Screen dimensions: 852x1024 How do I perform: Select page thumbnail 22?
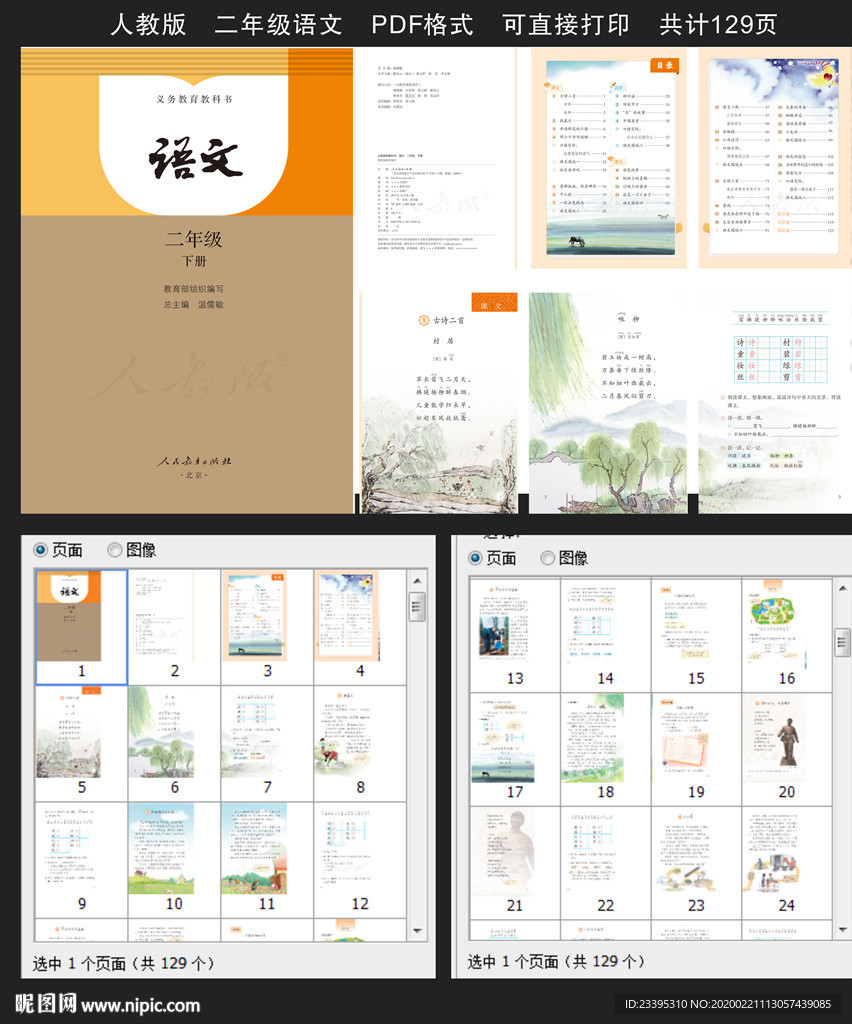(x=605, y=862)
